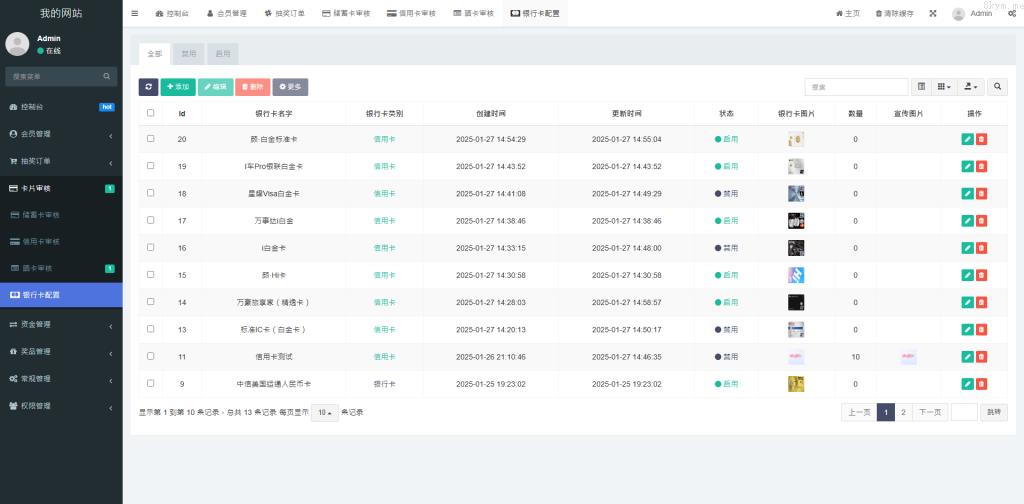Switch to the 禁用 filter tab

189,53
